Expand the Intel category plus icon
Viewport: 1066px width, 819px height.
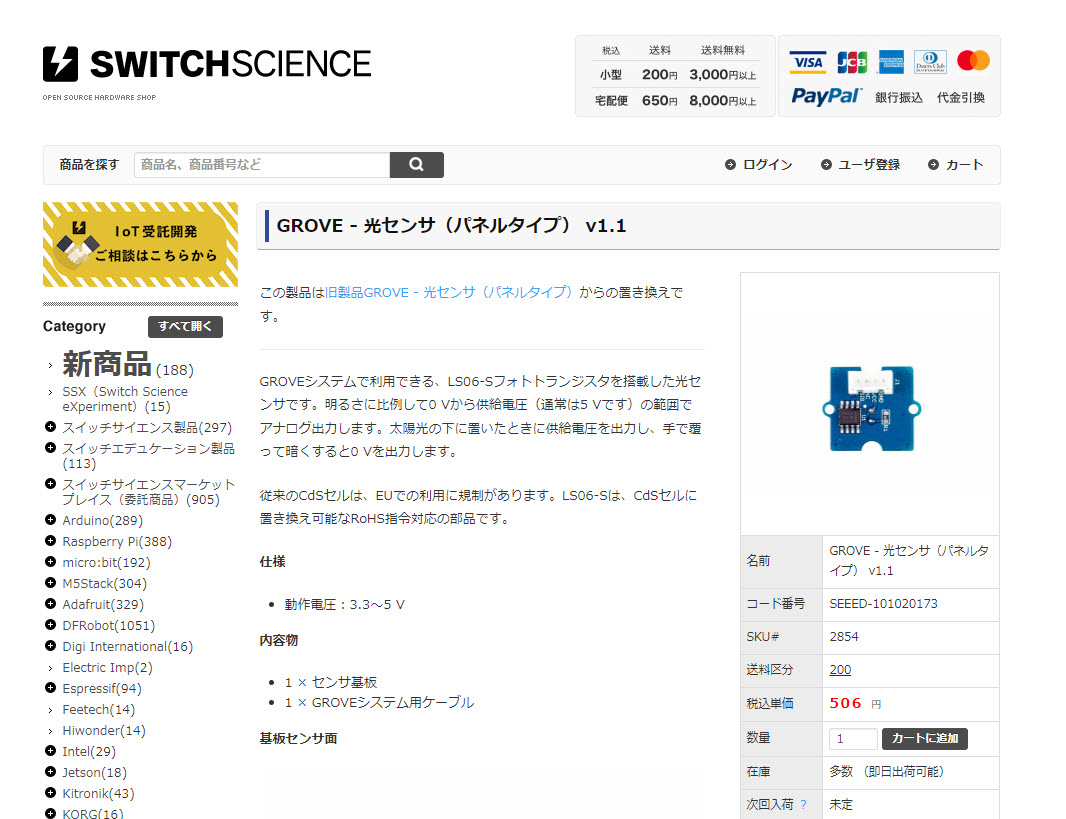coord(50,751)
